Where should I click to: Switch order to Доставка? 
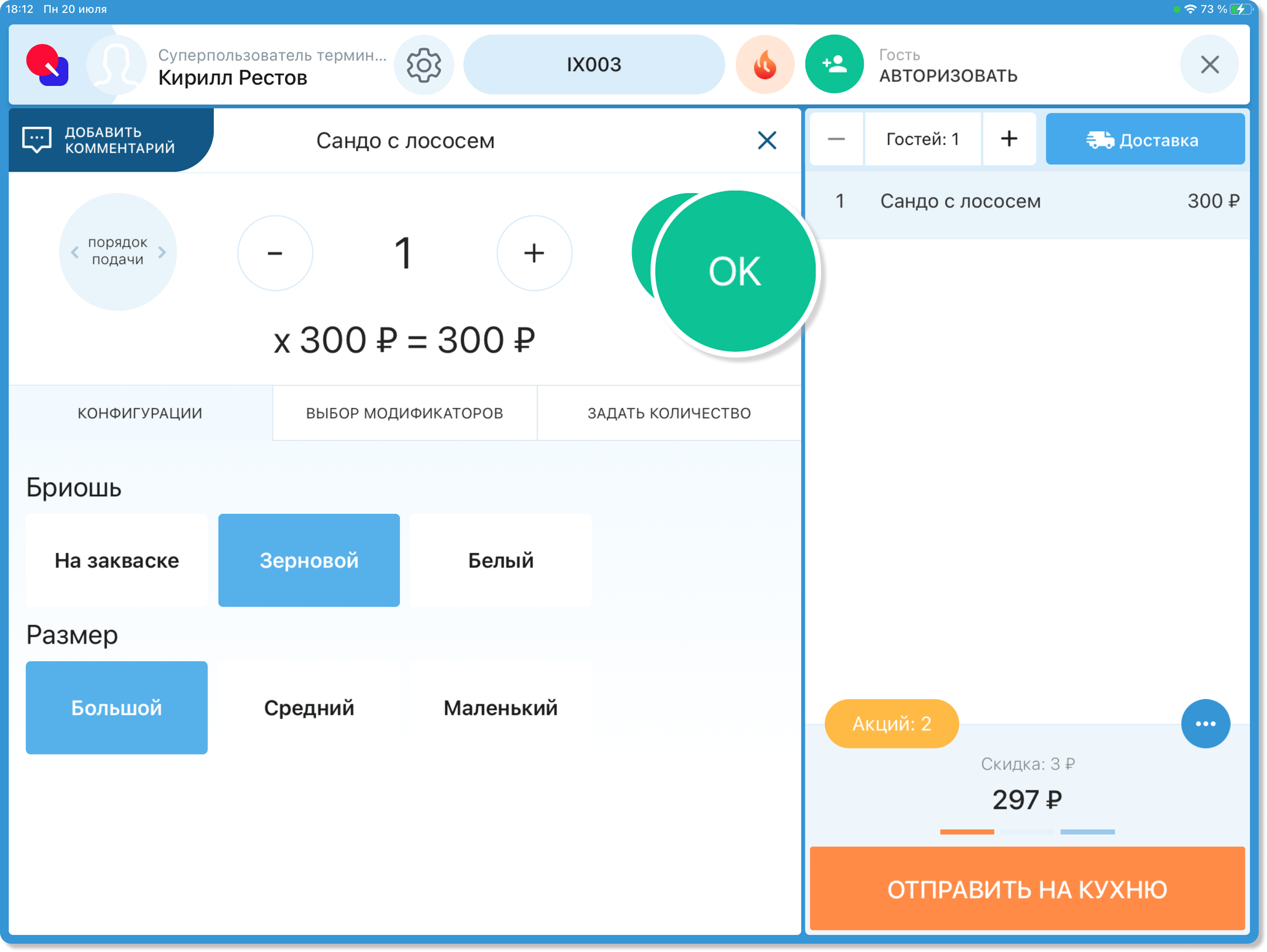coord(1145,139)
